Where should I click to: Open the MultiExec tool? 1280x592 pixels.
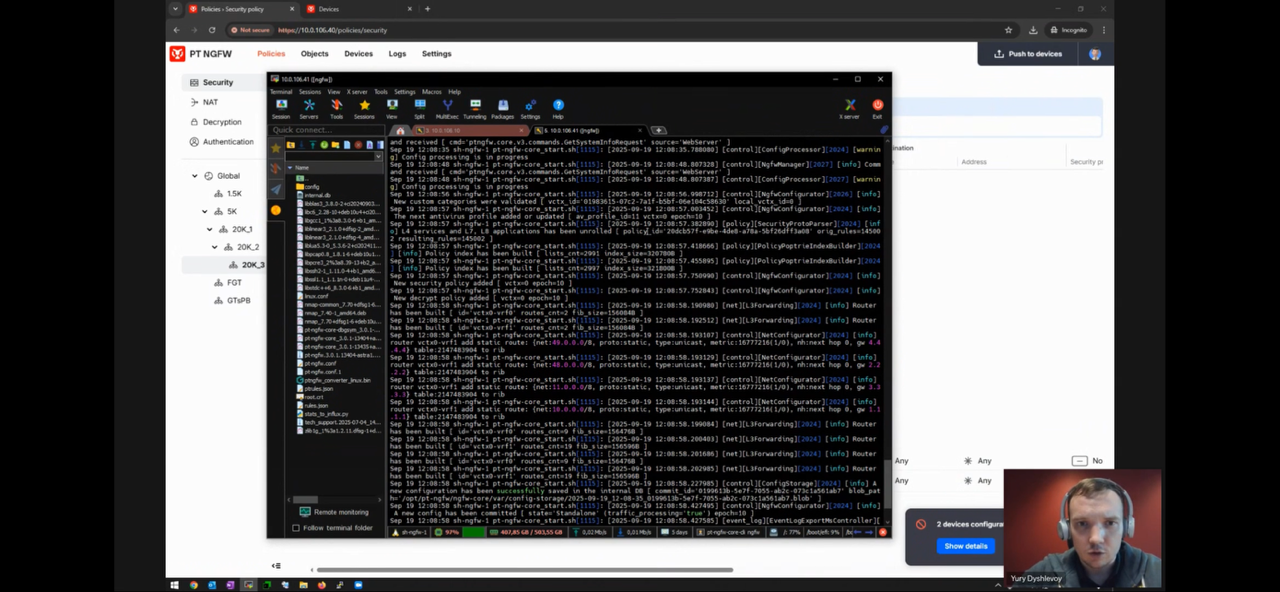447,108
